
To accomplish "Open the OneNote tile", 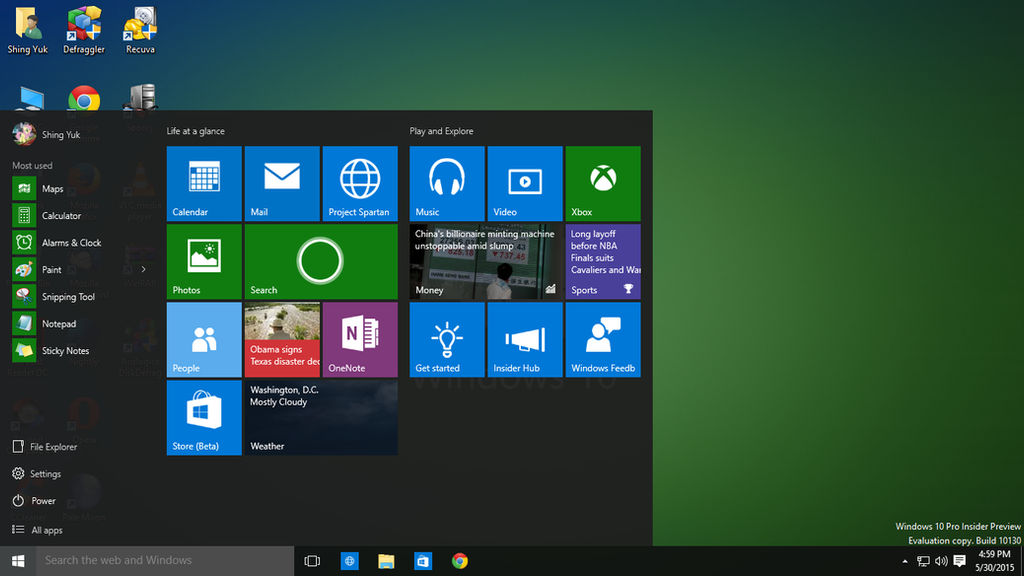I will tap(360, 340).
